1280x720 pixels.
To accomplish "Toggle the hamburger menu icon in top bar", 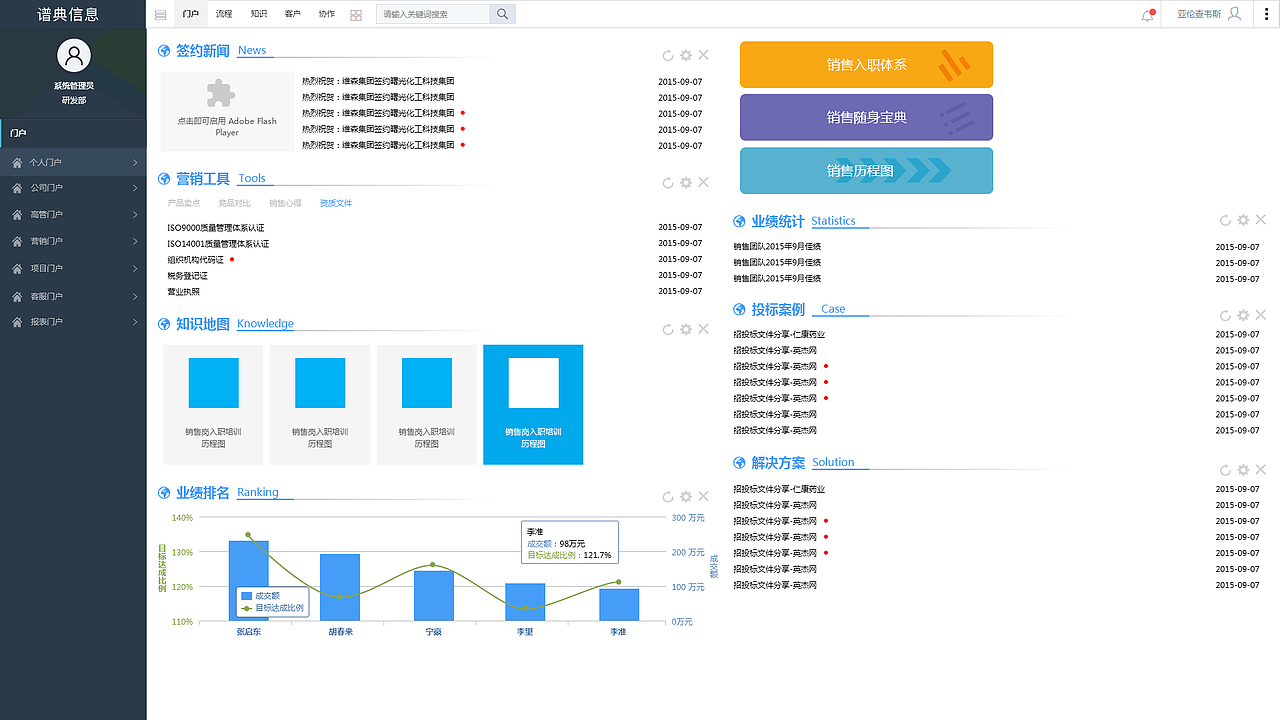I will [161, 15].
